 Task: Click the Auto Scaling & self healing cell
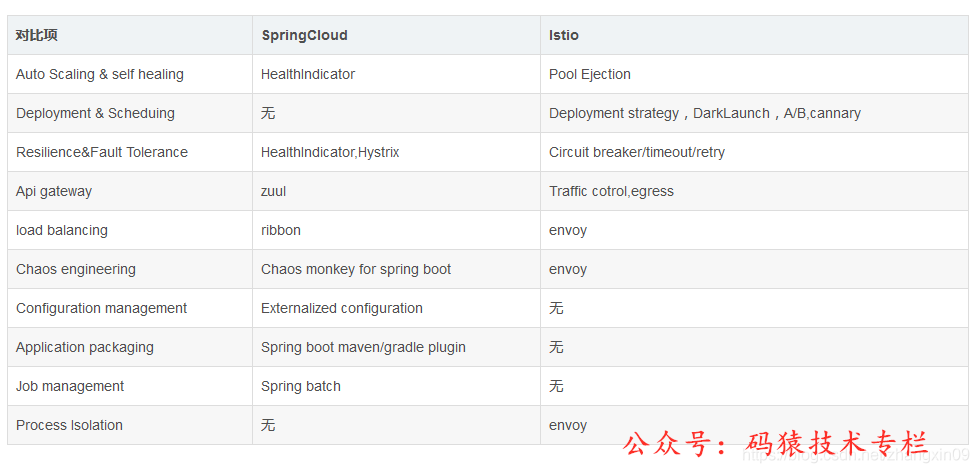coord(130,74)
